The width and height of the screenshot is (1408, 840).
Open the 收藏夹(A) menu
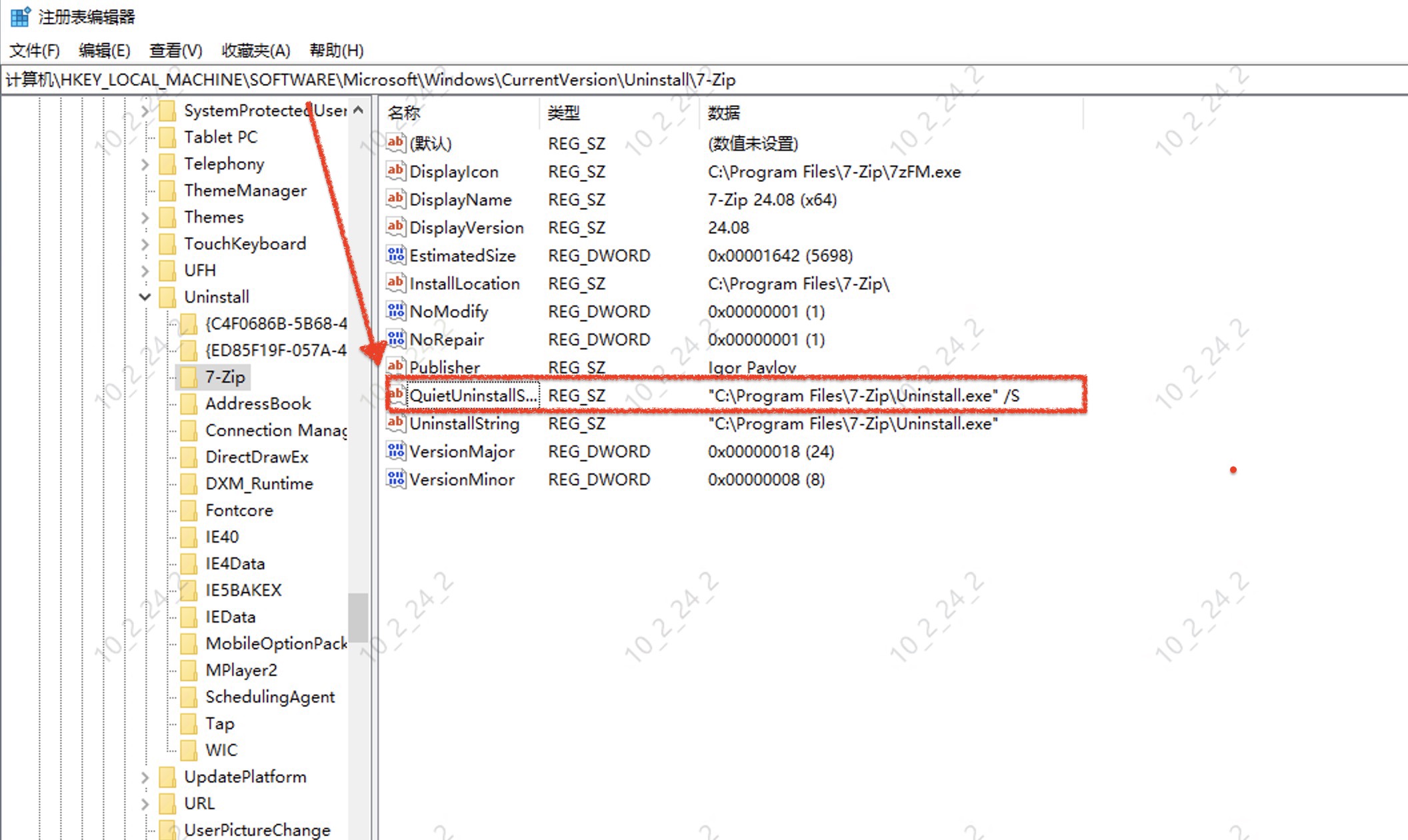coord(255,51)
